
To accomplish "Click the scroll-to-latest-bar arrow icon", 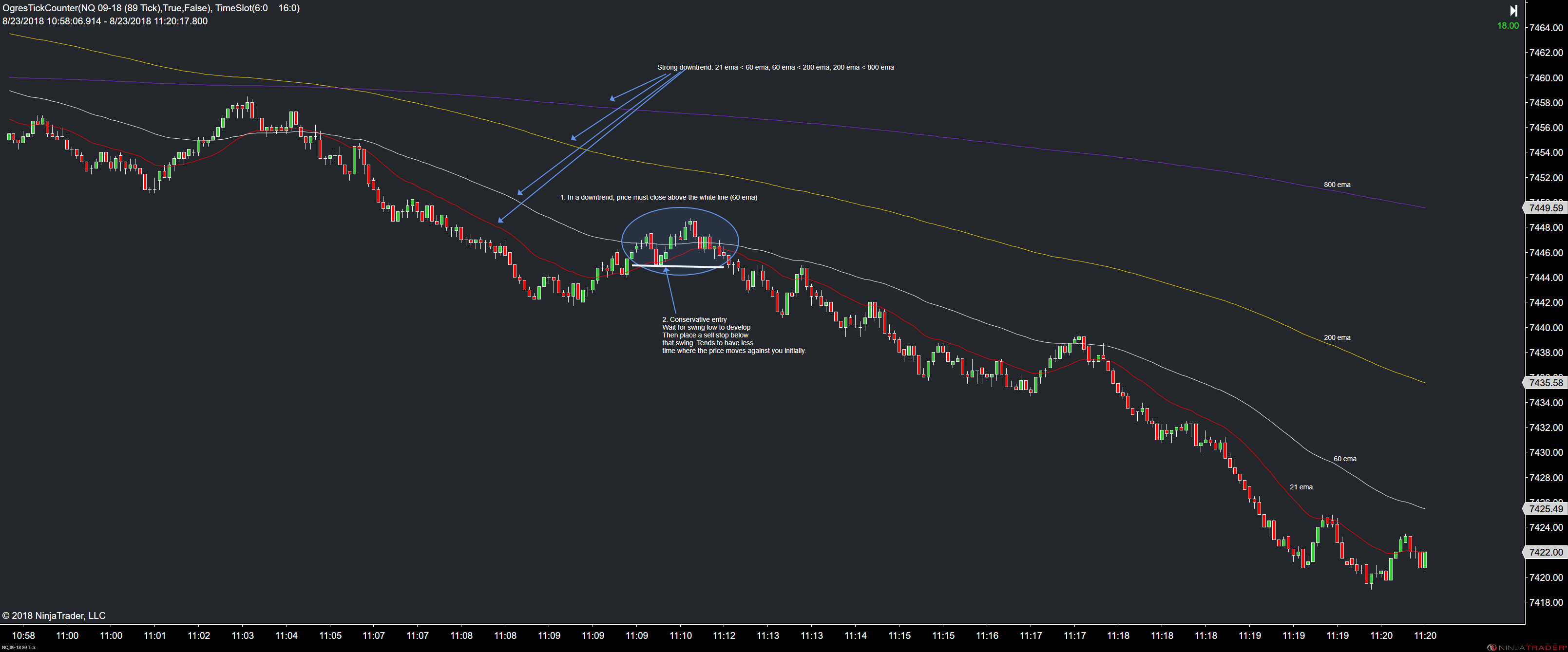I will pos(1513,10).
